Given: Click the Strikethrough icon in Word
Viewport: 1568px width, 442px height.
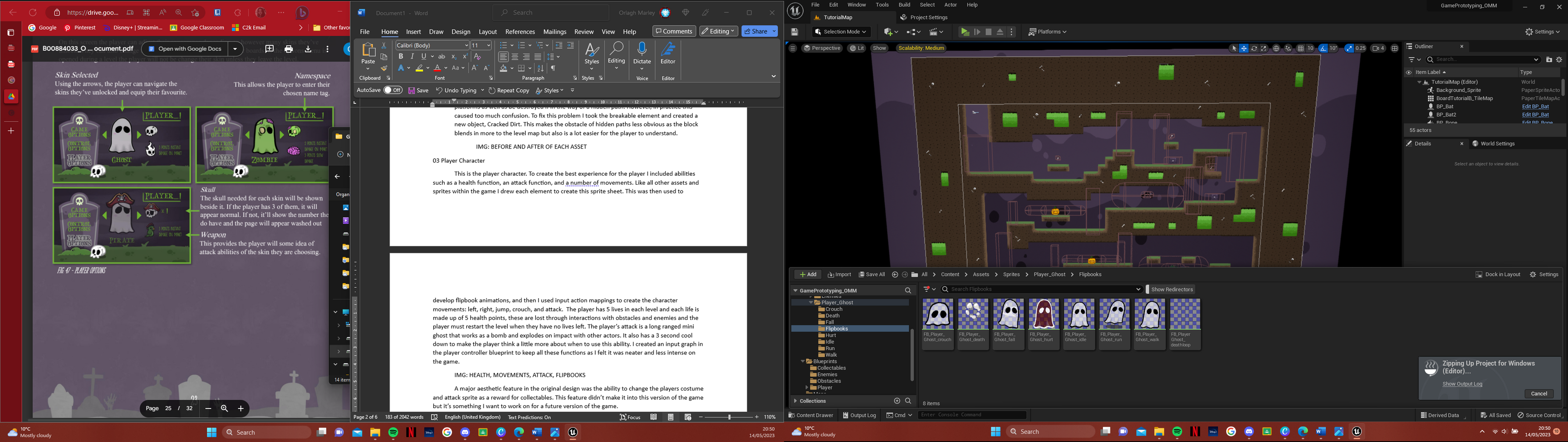Looking at the screenshot, I should (x=442, y=56).
